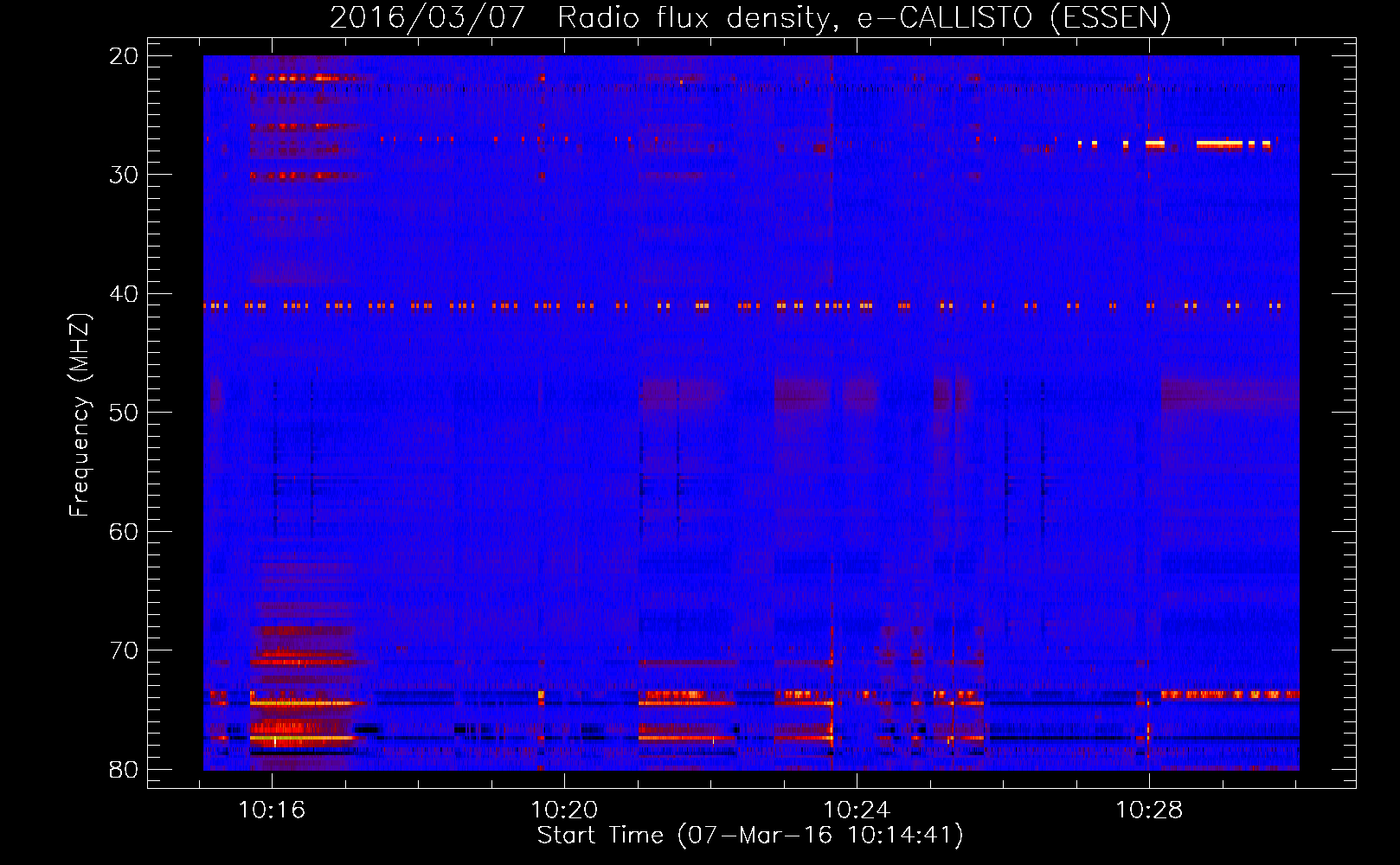Click the 50 MHz frequency tick label
This screenshot has height=865, width=1400.
click(124, 413)
